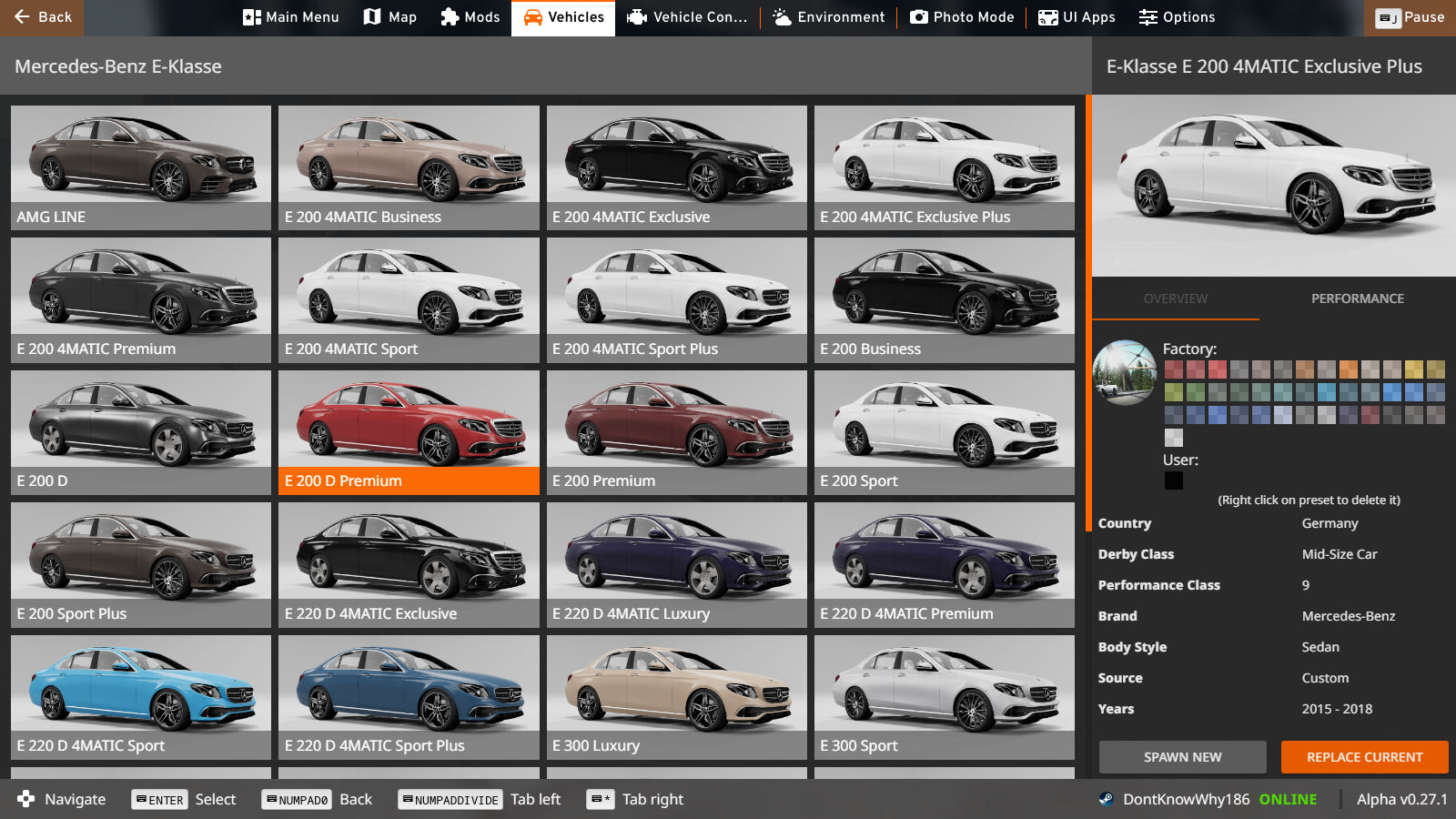
Task: Select the E 200 4MATIC Sport card
Action: click(x=409, y=300)
